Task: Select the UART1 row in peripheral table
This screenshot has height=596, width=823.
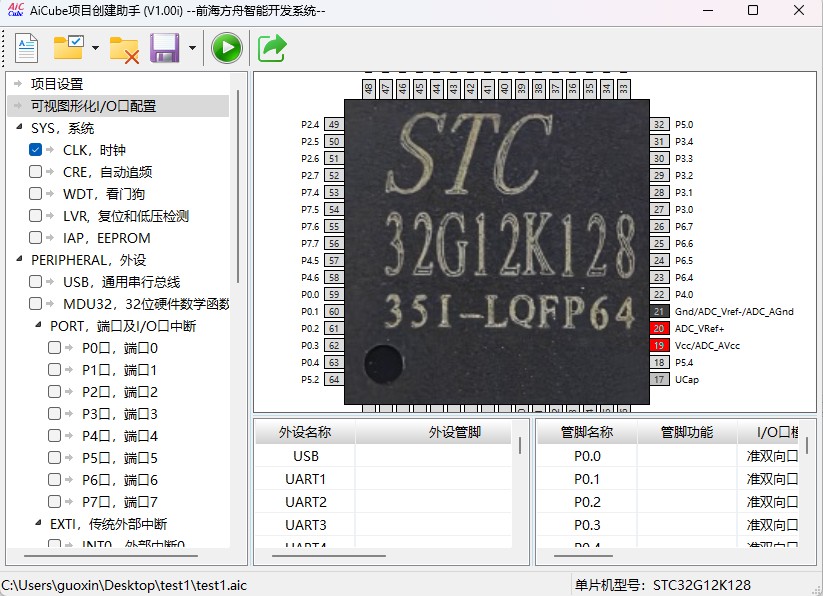Action: pyautogui.click(x=383, y=479)
